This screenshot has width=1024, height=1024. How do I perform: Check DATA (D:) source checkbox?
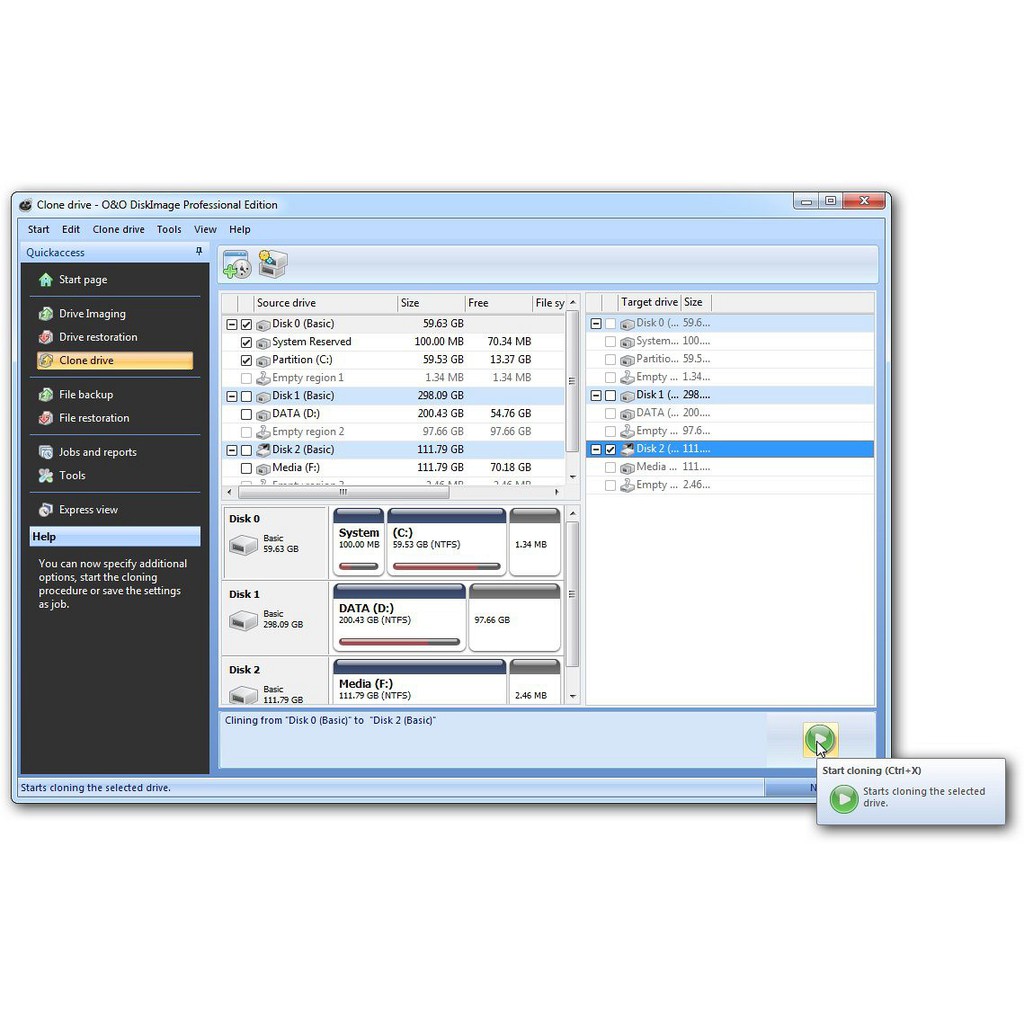(246, 414)
